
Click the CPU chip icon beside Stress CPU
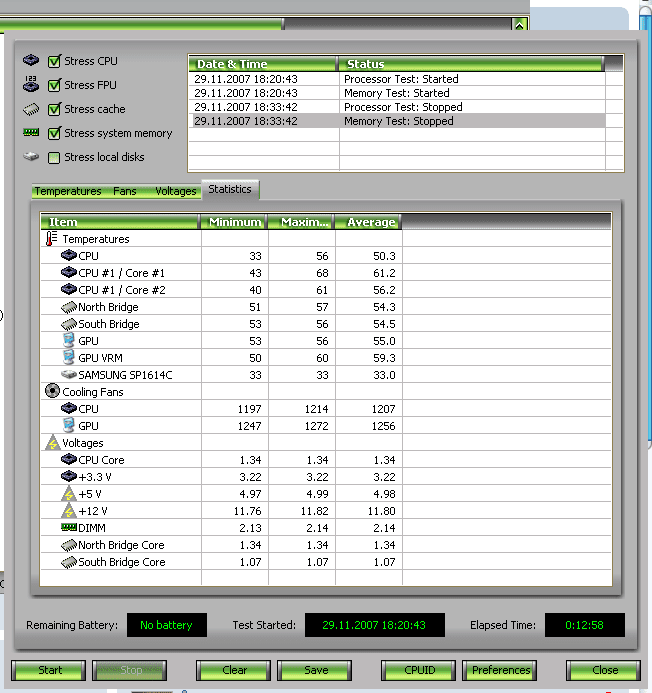point(31,60)
